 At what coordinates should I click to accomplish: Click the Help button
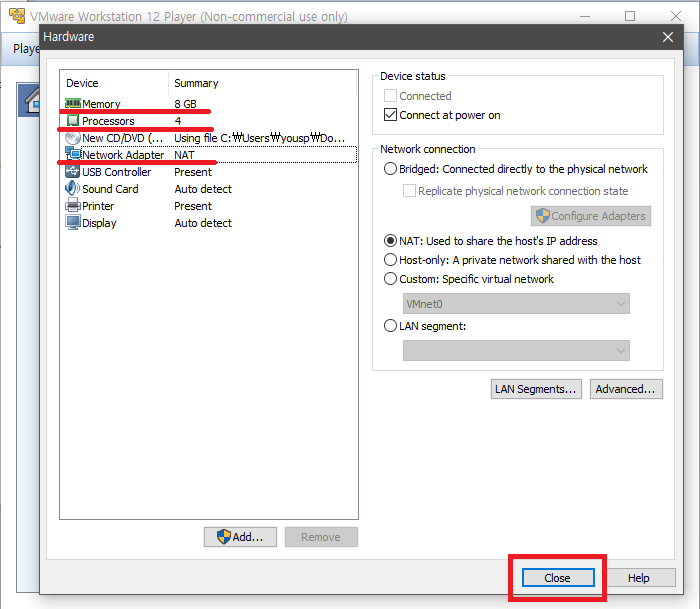coord(639,578)
